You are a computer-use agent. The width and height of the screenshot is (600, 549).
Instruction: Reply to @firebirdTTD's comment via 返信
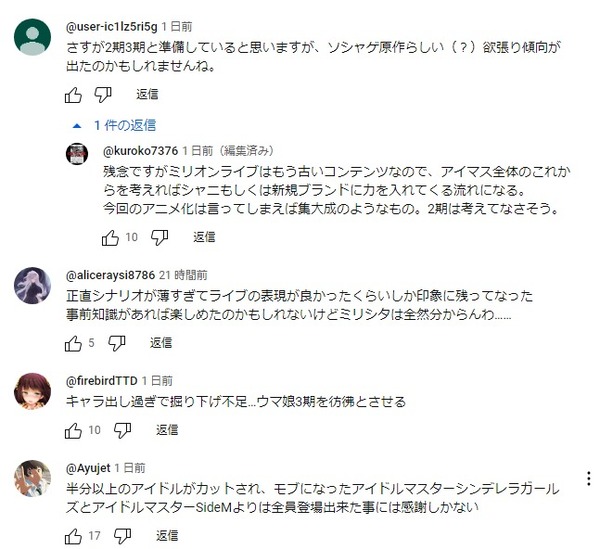pos(167,430)
